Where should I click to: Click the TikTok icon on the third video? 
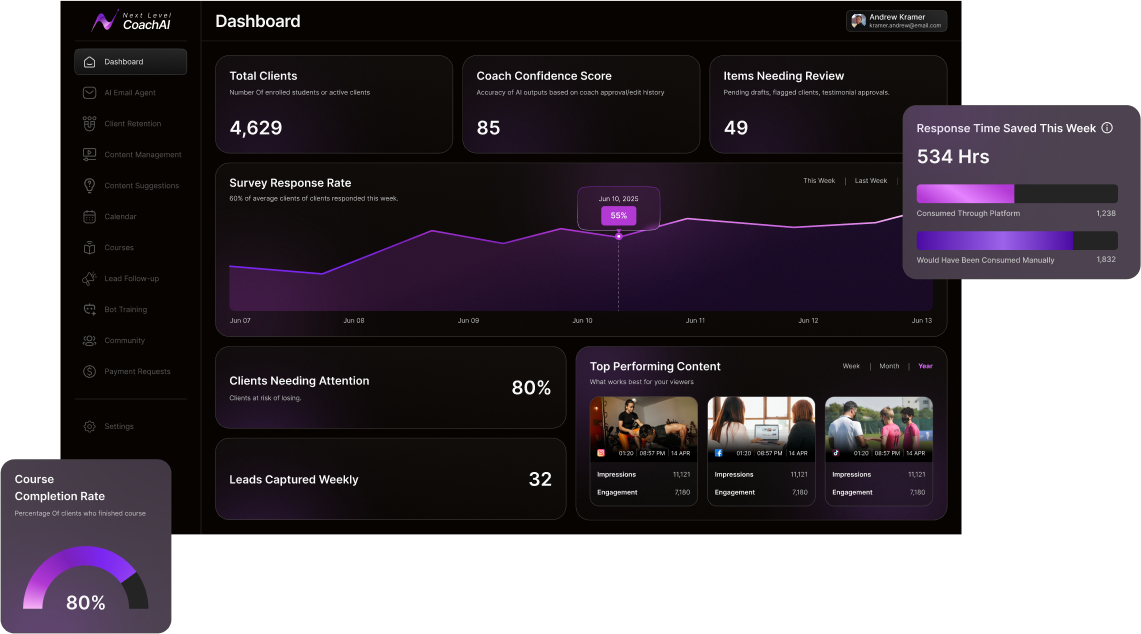(836, 453)
